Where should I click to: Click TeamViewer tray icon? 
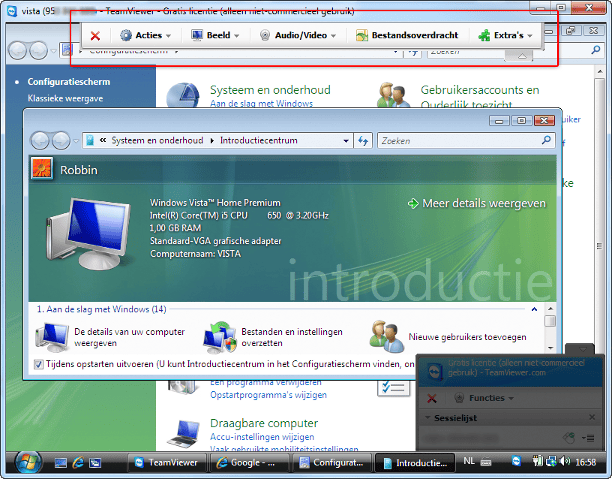(x=516, y=461)
